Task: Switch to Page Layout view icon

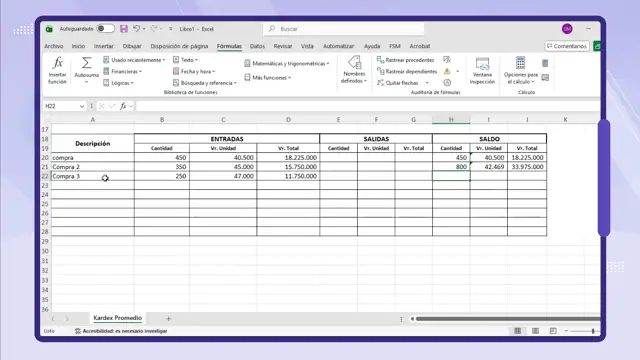Action: point(535,331)
